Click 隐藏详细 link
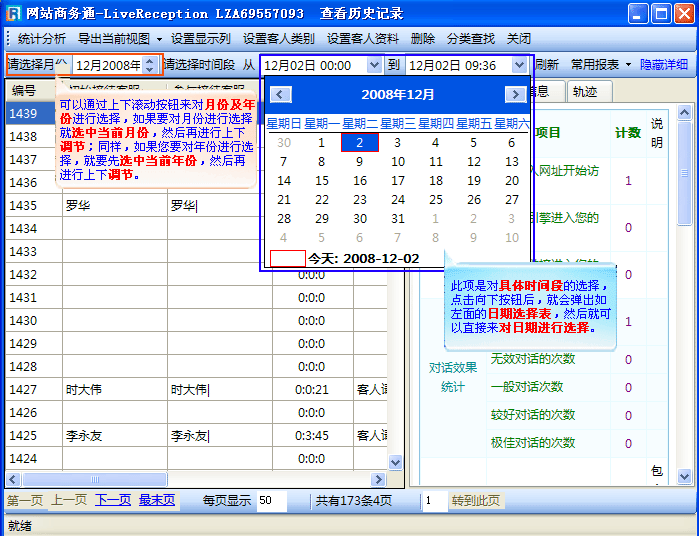 (664, 65)
